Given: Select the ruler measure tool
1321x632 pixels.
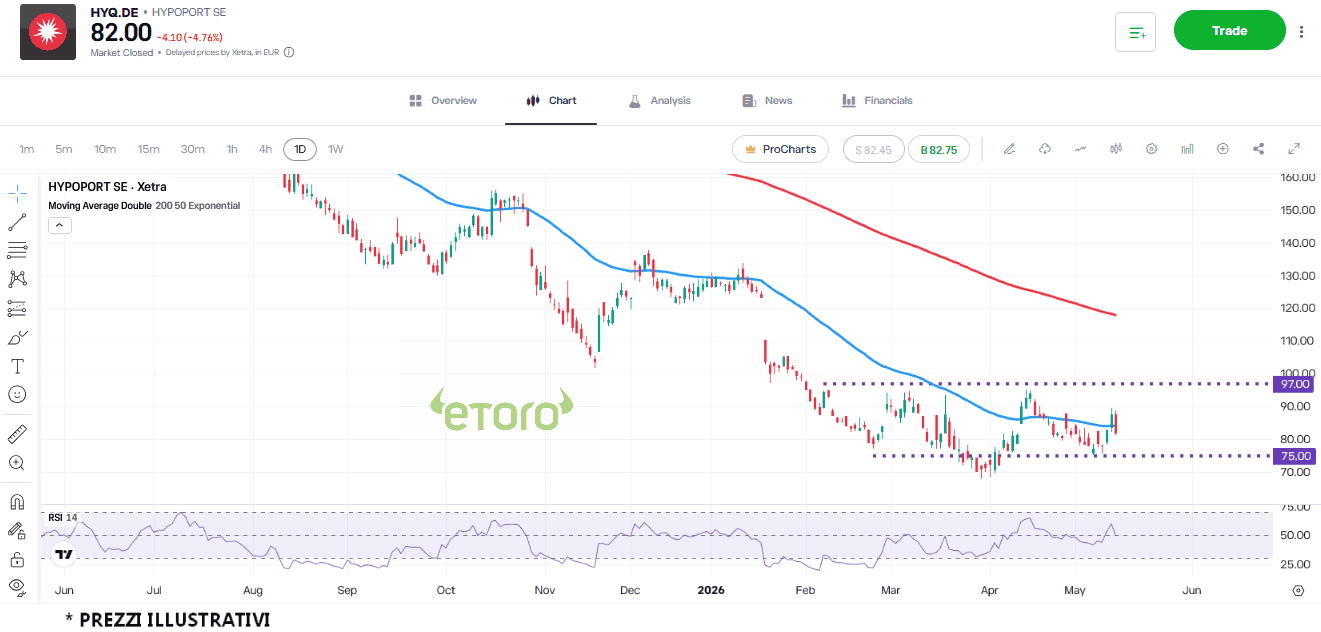Looking at the screenshot, I should pos(17,434).
